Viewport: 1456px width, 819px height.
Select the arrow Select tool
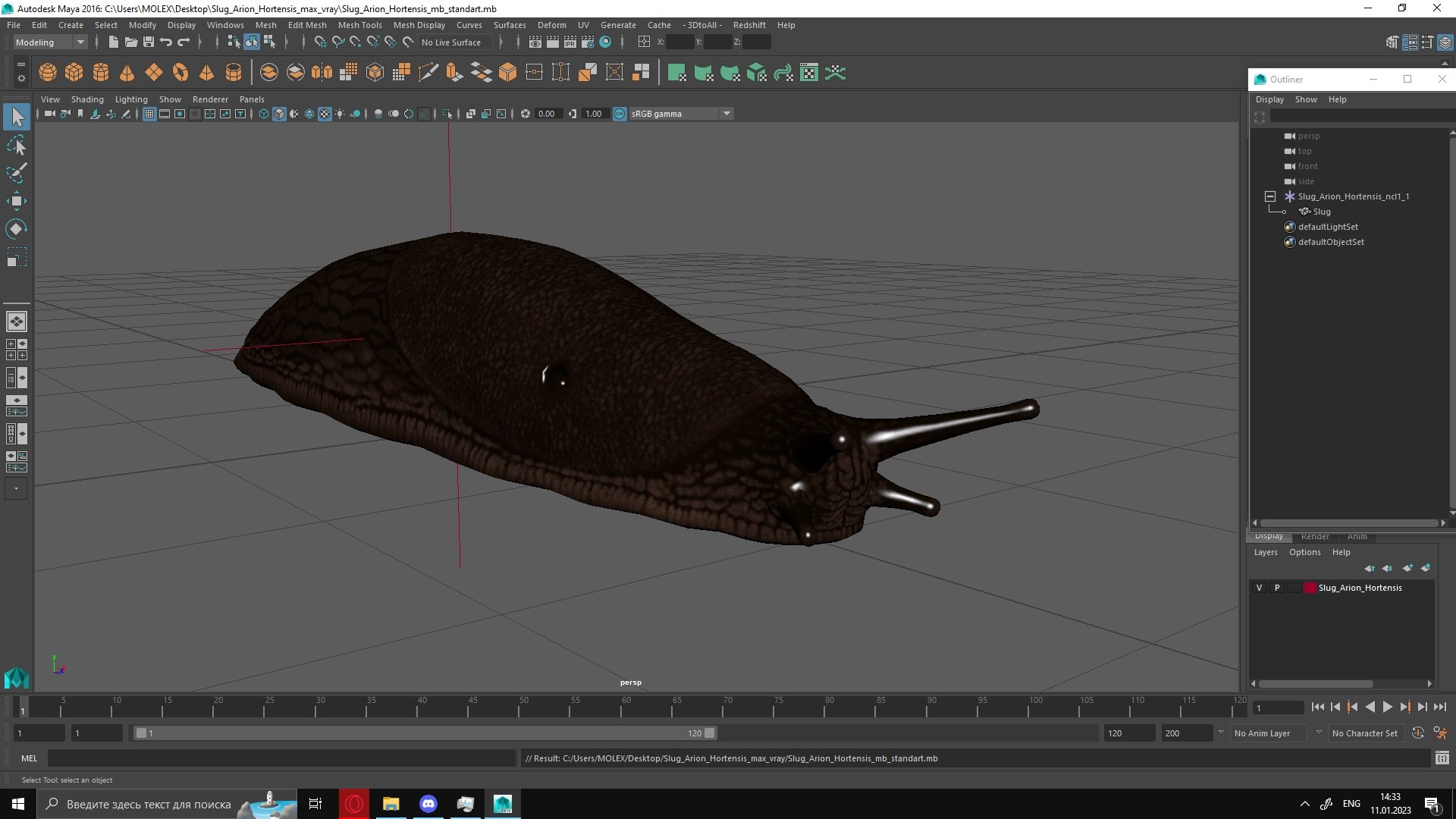[17, 117]
